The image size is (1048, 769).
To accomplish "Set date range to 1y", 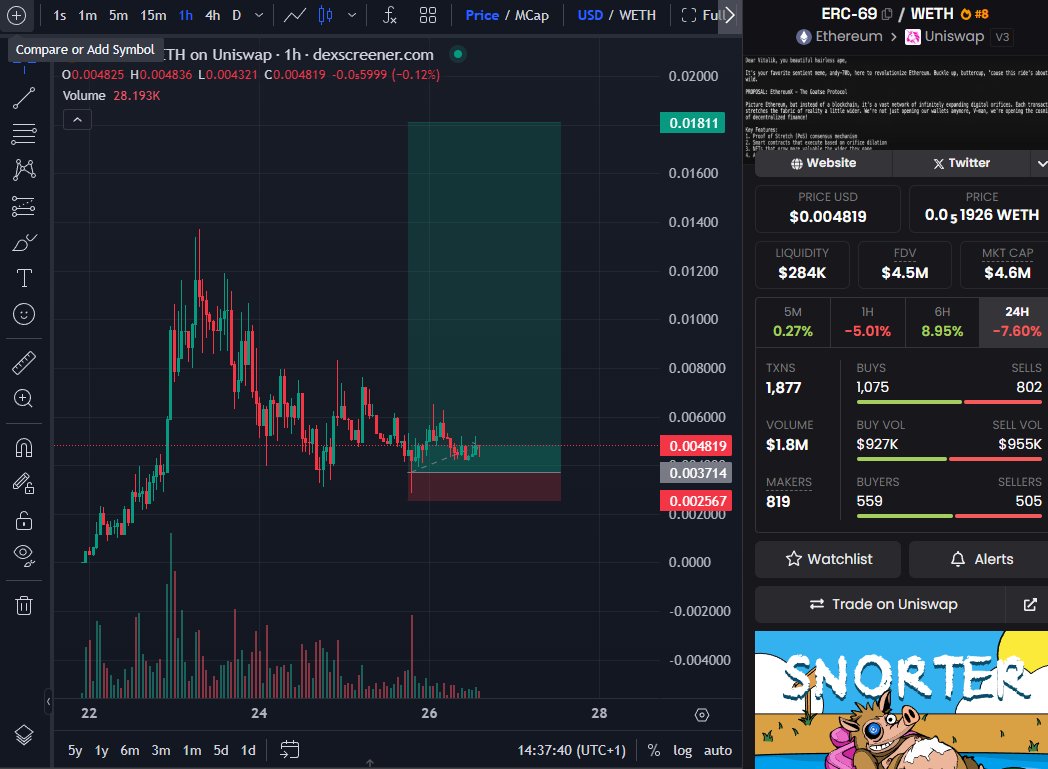I will point(102,750).
